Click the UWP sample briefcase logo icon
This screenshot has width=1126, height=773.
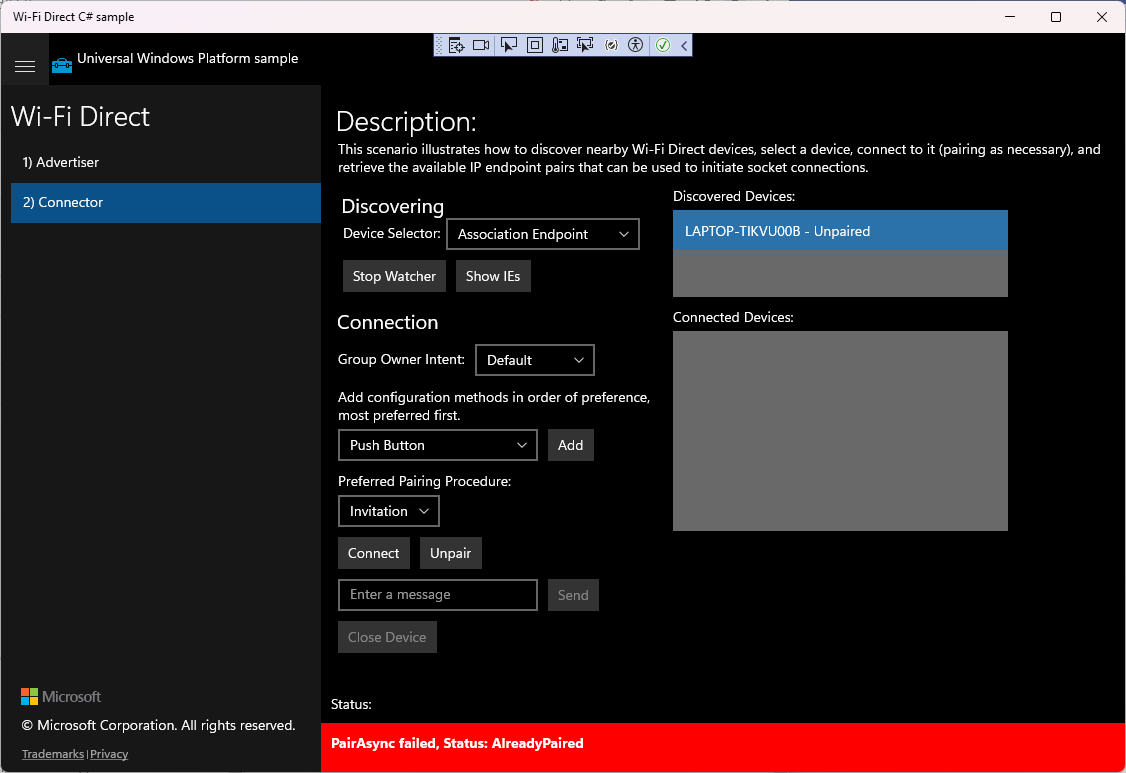(60, 64)
